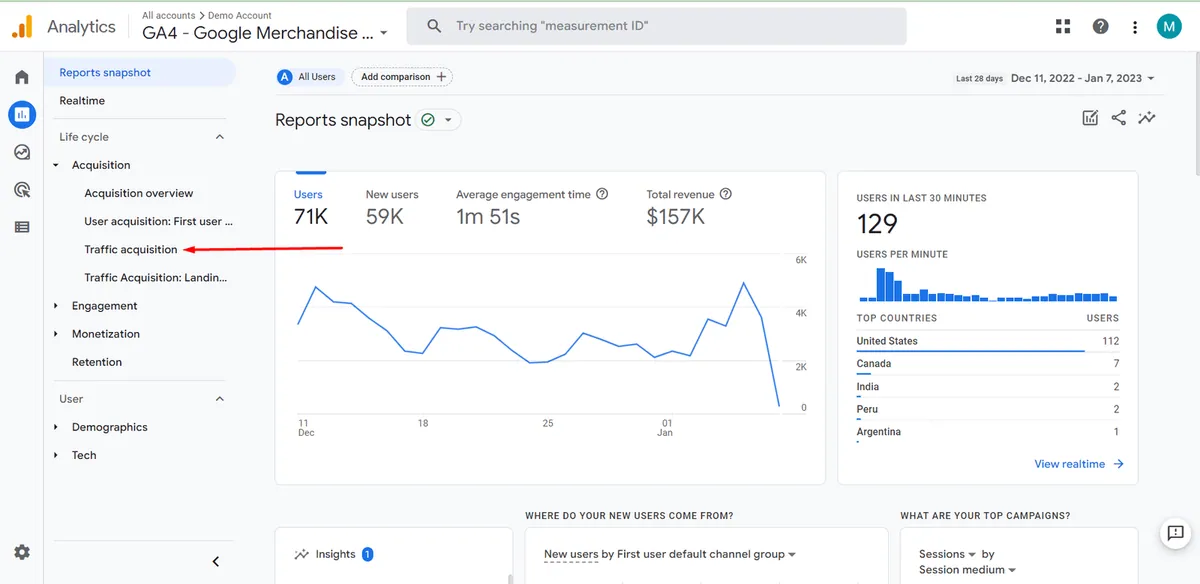Image resolution: width=1200 pixels, height=584 pixels.
Task: Click the Argentina country row
Action: [x=987, y=433]
